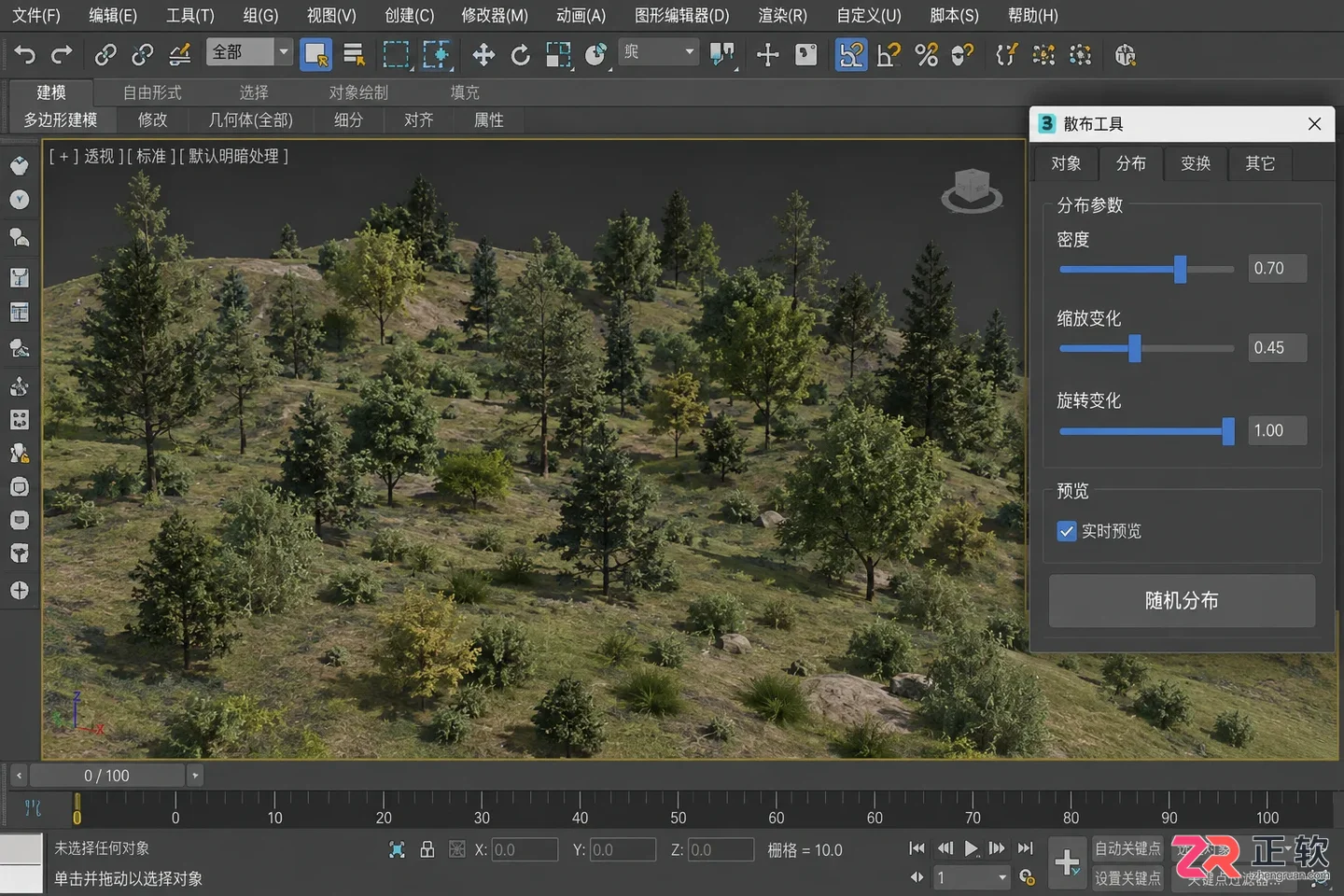Switch to the 对象 tab in 散布工具
Viewport: 1344px width, 896px height.
(x=1066, y=163)
